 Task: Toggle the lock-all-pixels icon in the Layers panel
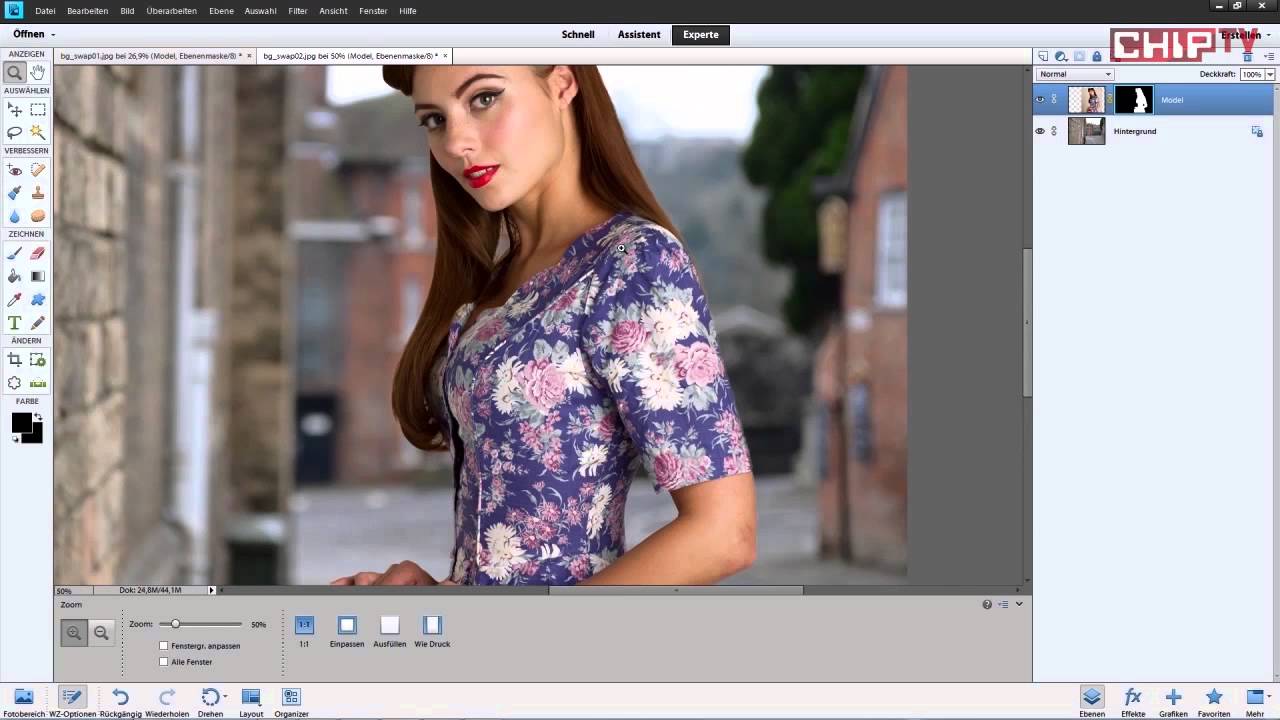coord(1097,57)
